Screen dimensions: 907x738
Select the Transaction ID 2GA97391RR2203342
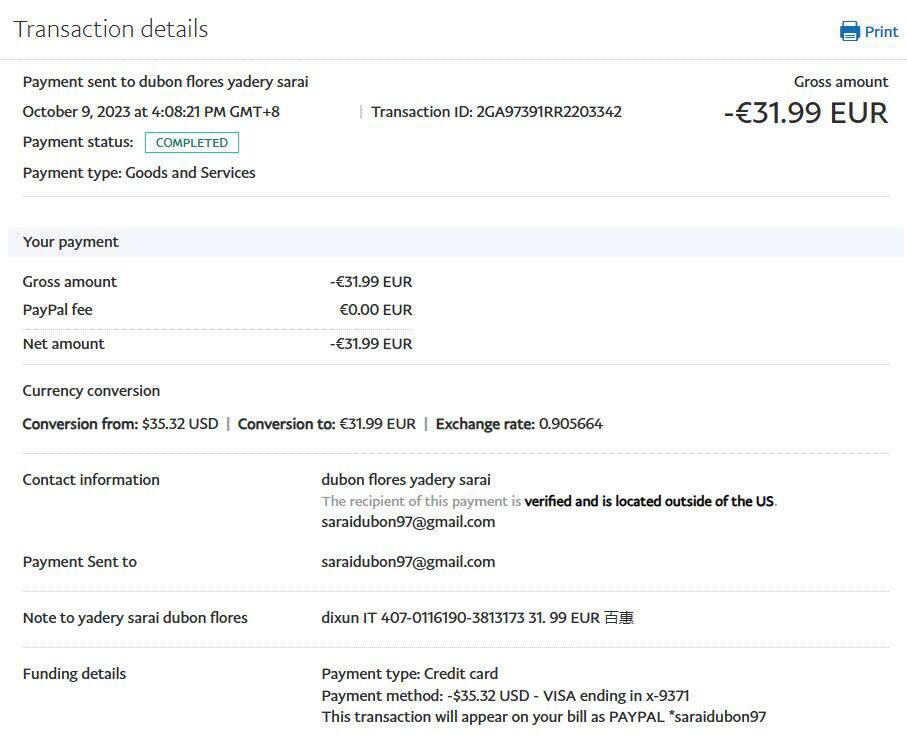(549, 112)
